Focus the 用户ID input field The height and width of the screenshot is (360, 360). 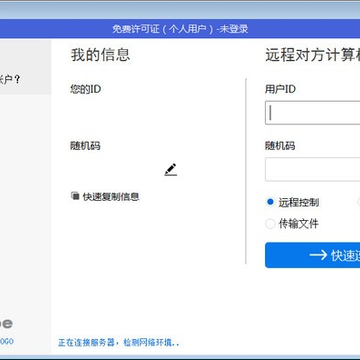click(313, 113)
